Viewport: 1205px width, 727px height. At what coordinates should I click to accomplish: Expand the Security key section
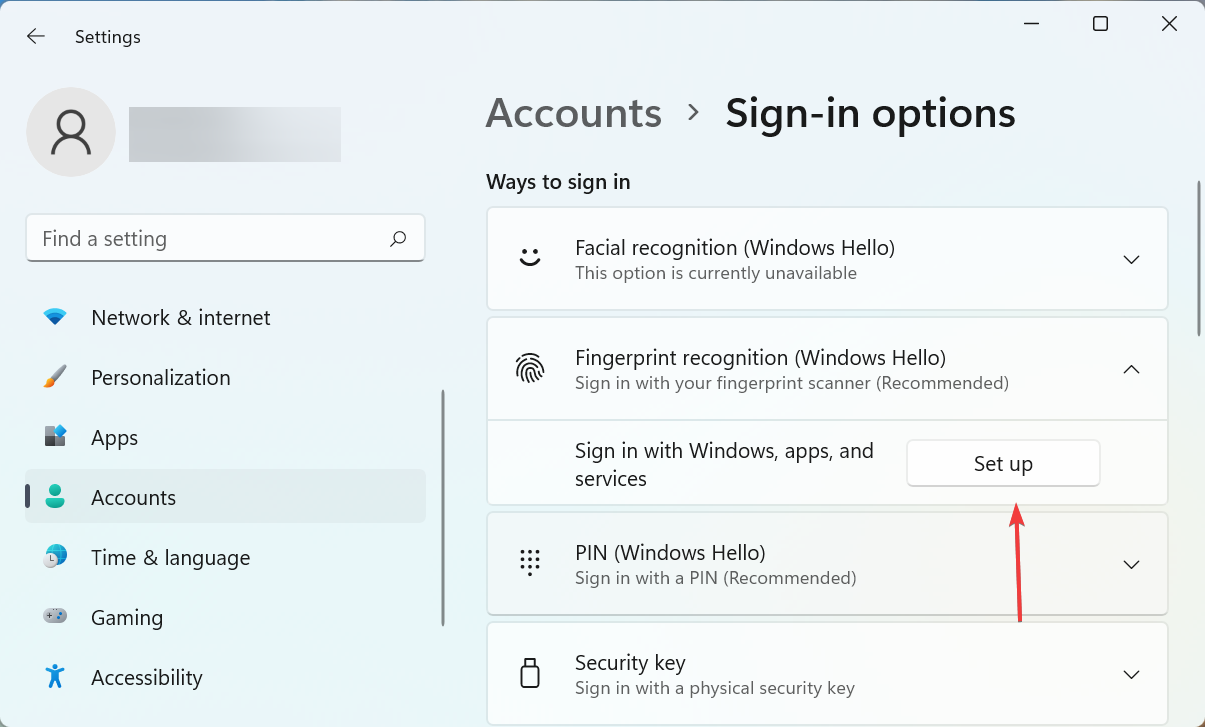tap(1131, 674)
